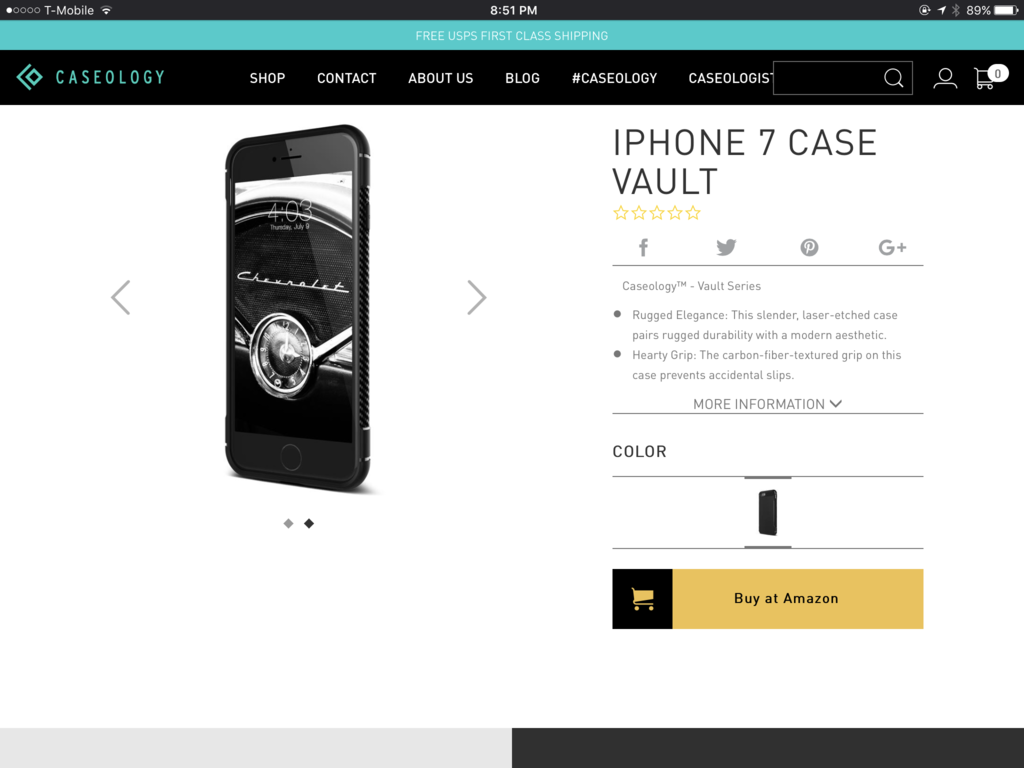Open the ABOUT US menu item
The height and width of the screenshot is (768, 1024).
441,78
